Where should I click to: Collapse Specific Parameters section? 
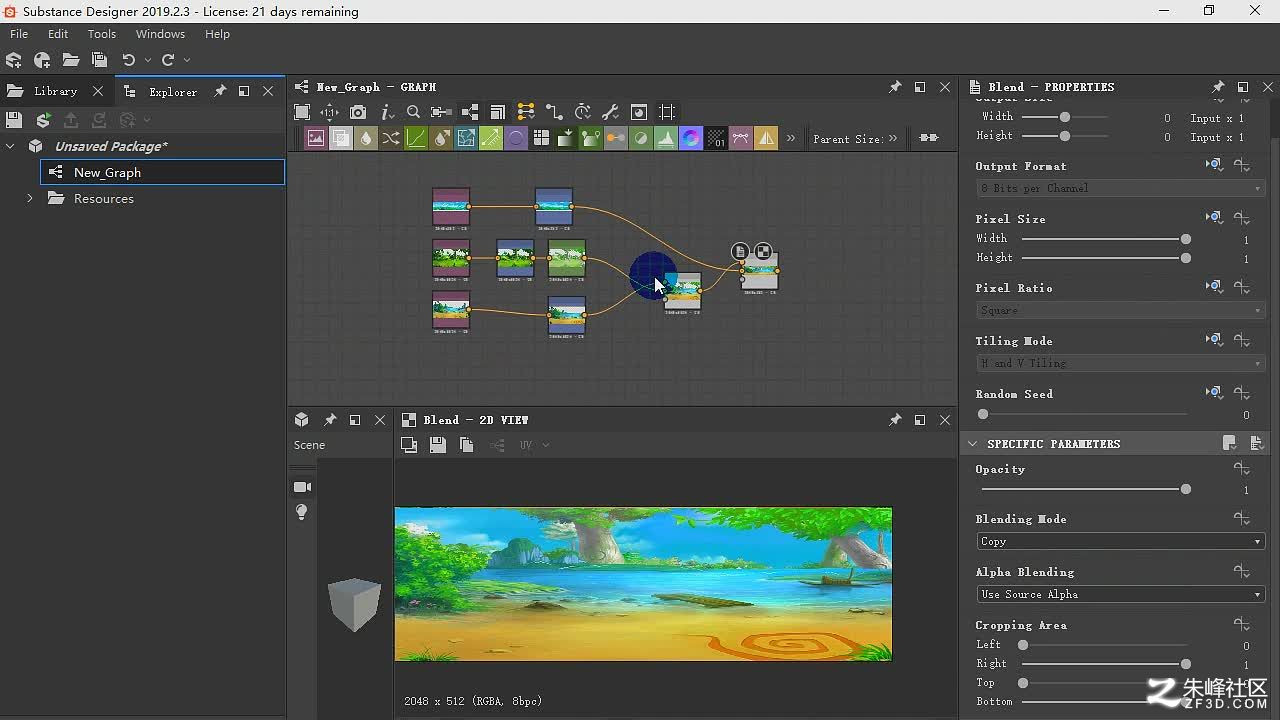973,443
